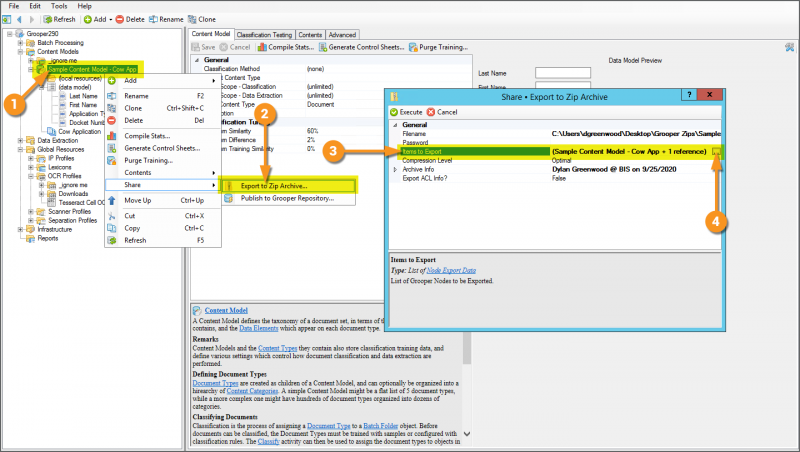Click the red Cancel icon in Export dialog
The height and width of the screenshot is (452, 800).
point(431,112)
